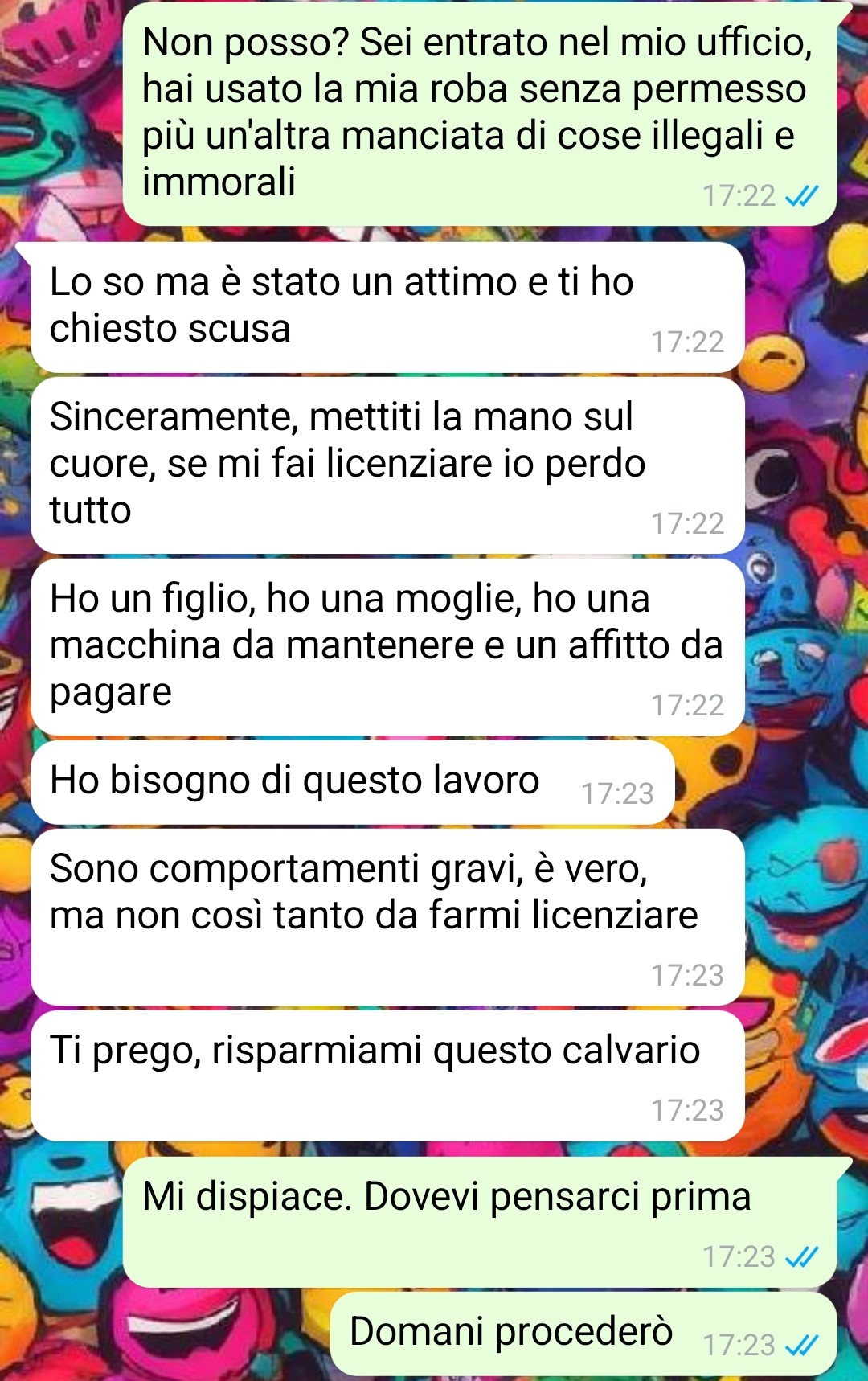Tap the read-receipt checkmarks on 'Non posso?' message
The image size is (868, 1381).
tap(801, 196)
